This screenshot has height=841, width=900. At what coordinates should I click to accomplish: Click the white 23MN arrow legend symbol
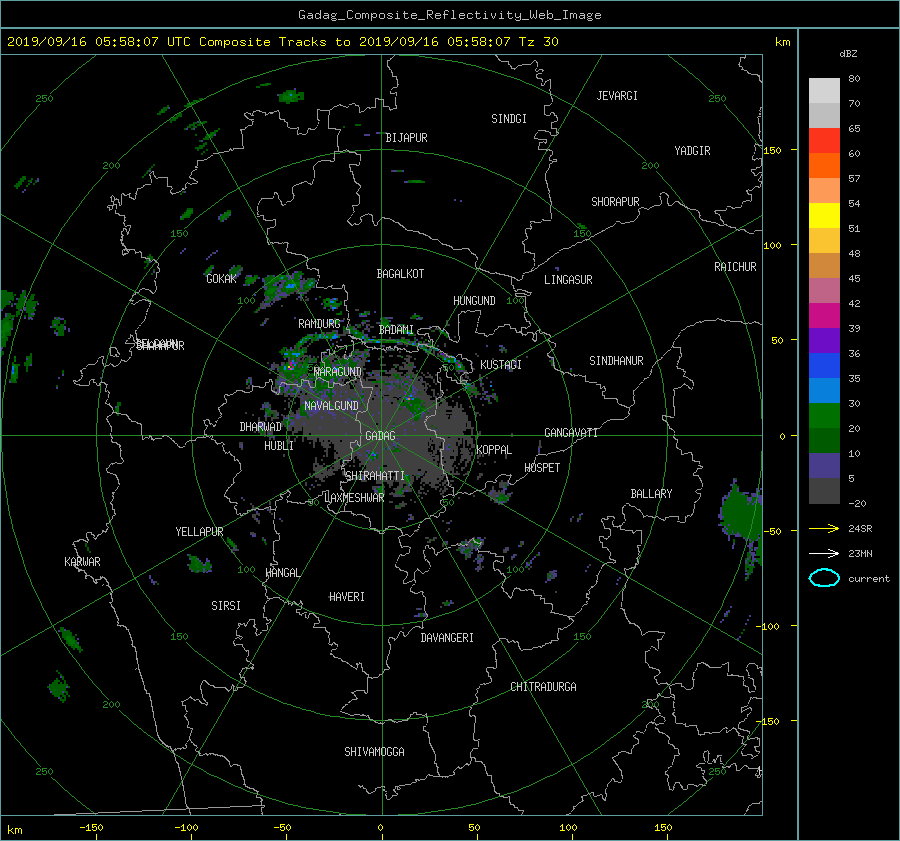coord(824,553)
